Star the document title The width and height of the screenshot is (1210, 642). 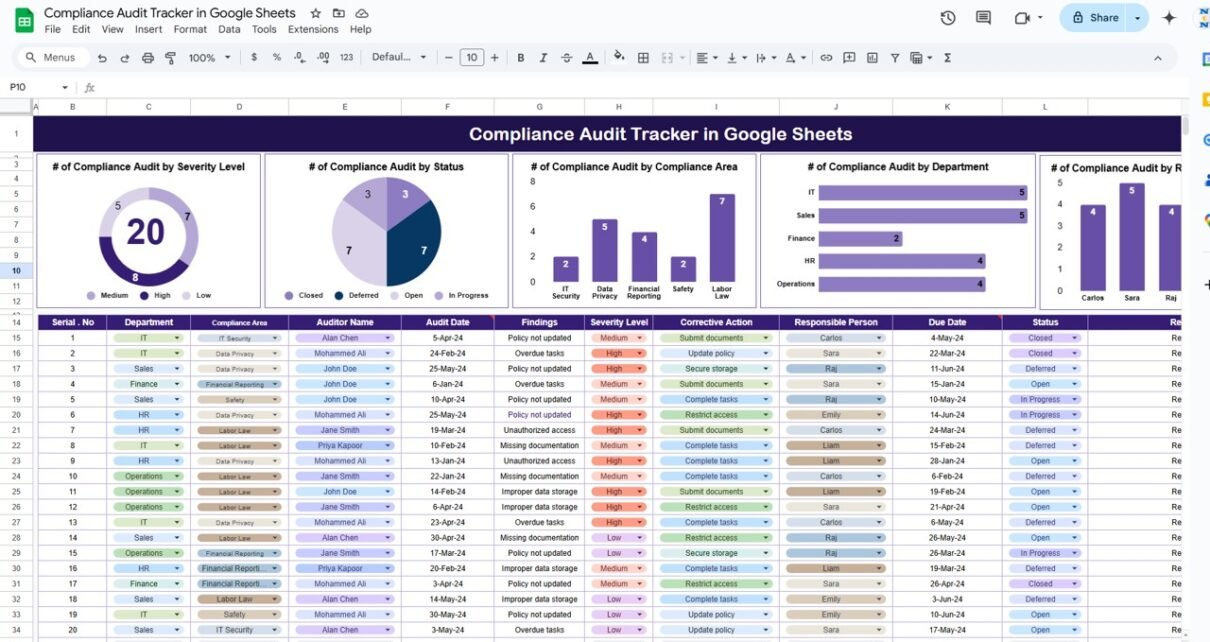(316, 13)
